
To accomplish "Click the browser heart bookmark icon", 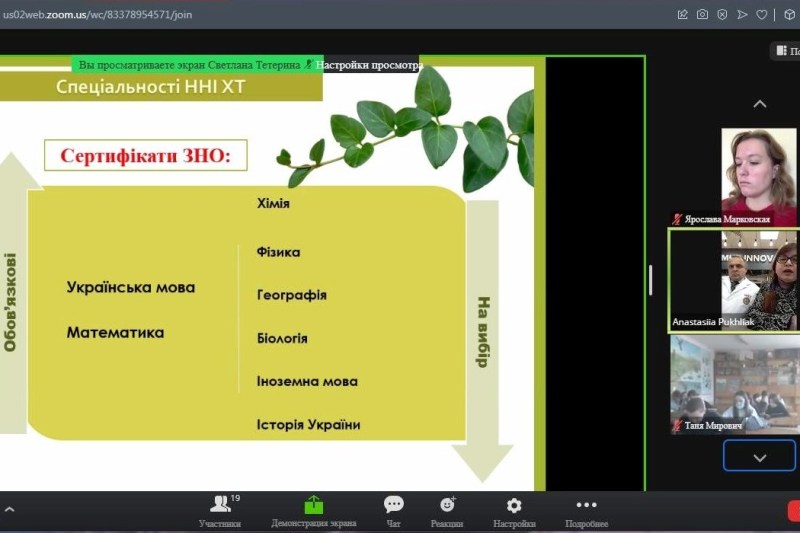I will point(762,14).
